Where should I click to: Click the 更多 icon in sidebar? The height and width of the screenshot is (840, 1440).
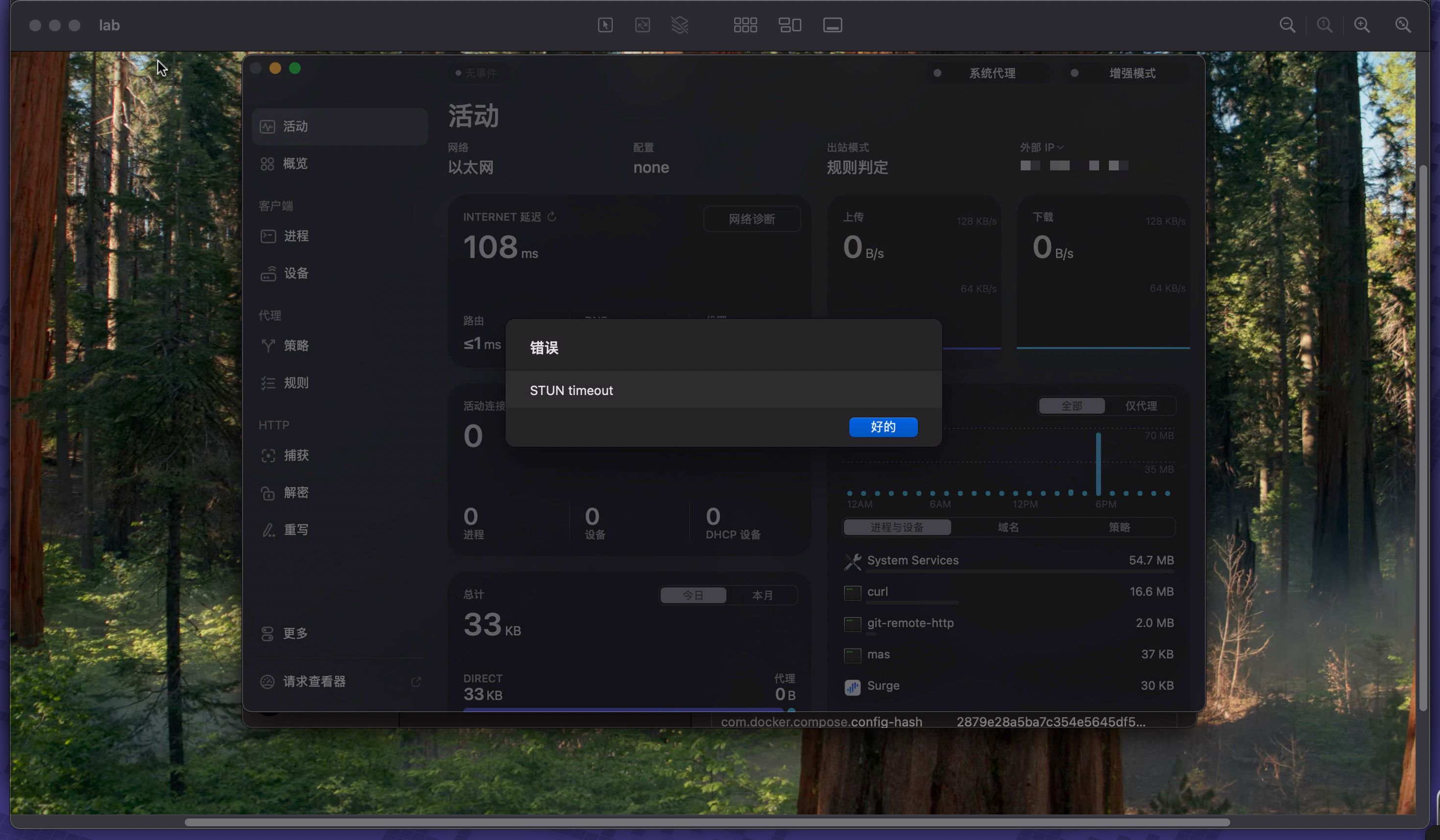267,633
